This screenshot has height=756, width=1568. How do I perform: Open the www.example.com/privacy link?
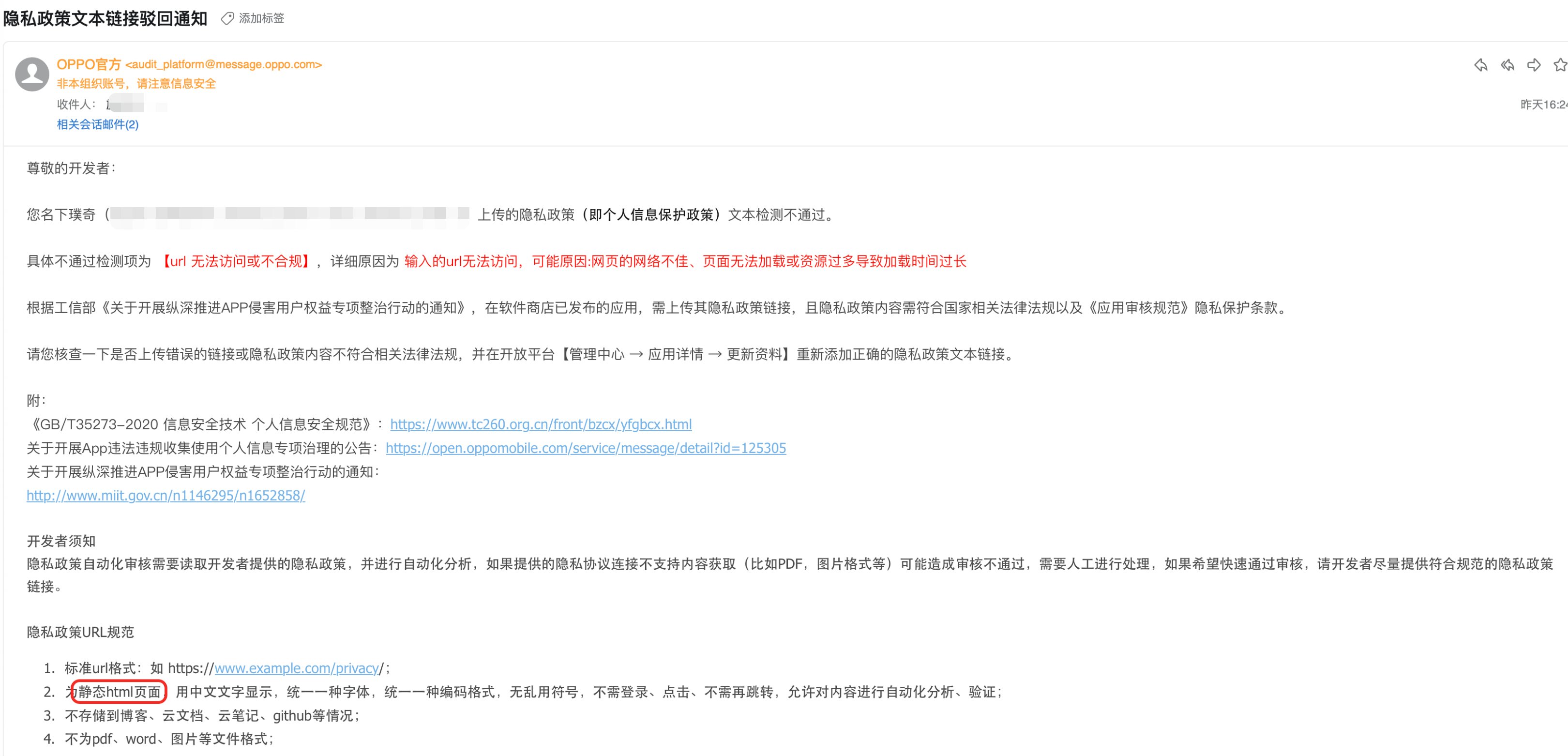(x=297, y=668)
